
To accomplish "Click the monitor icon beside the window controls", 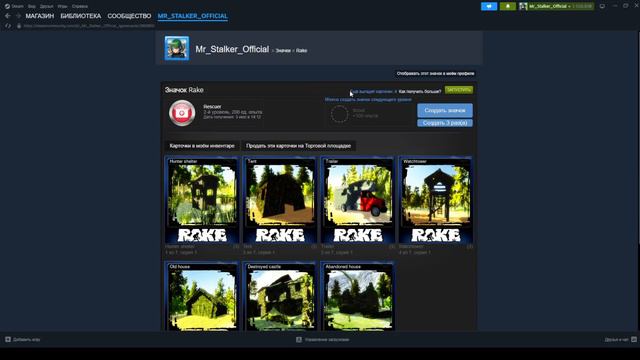I will 602,6.
